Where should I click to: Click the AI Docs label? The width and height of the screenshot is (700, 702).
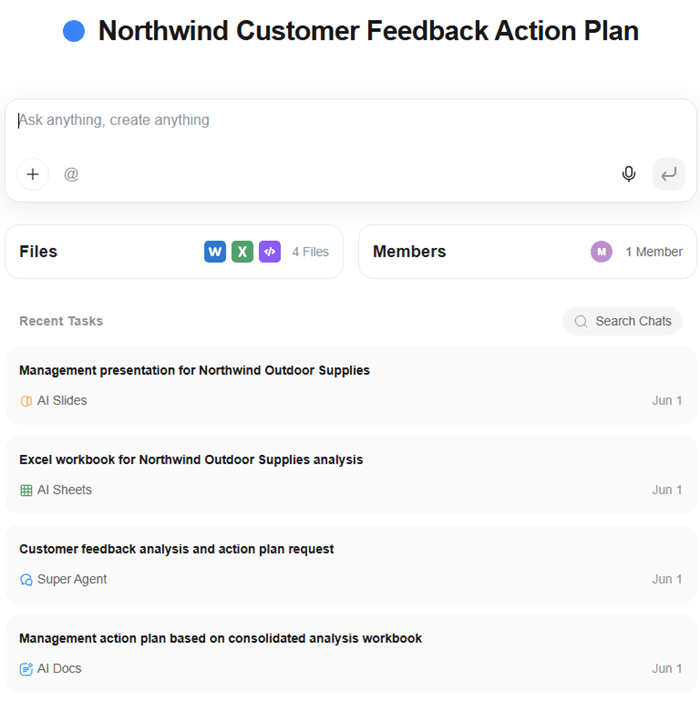coord(59,668)
